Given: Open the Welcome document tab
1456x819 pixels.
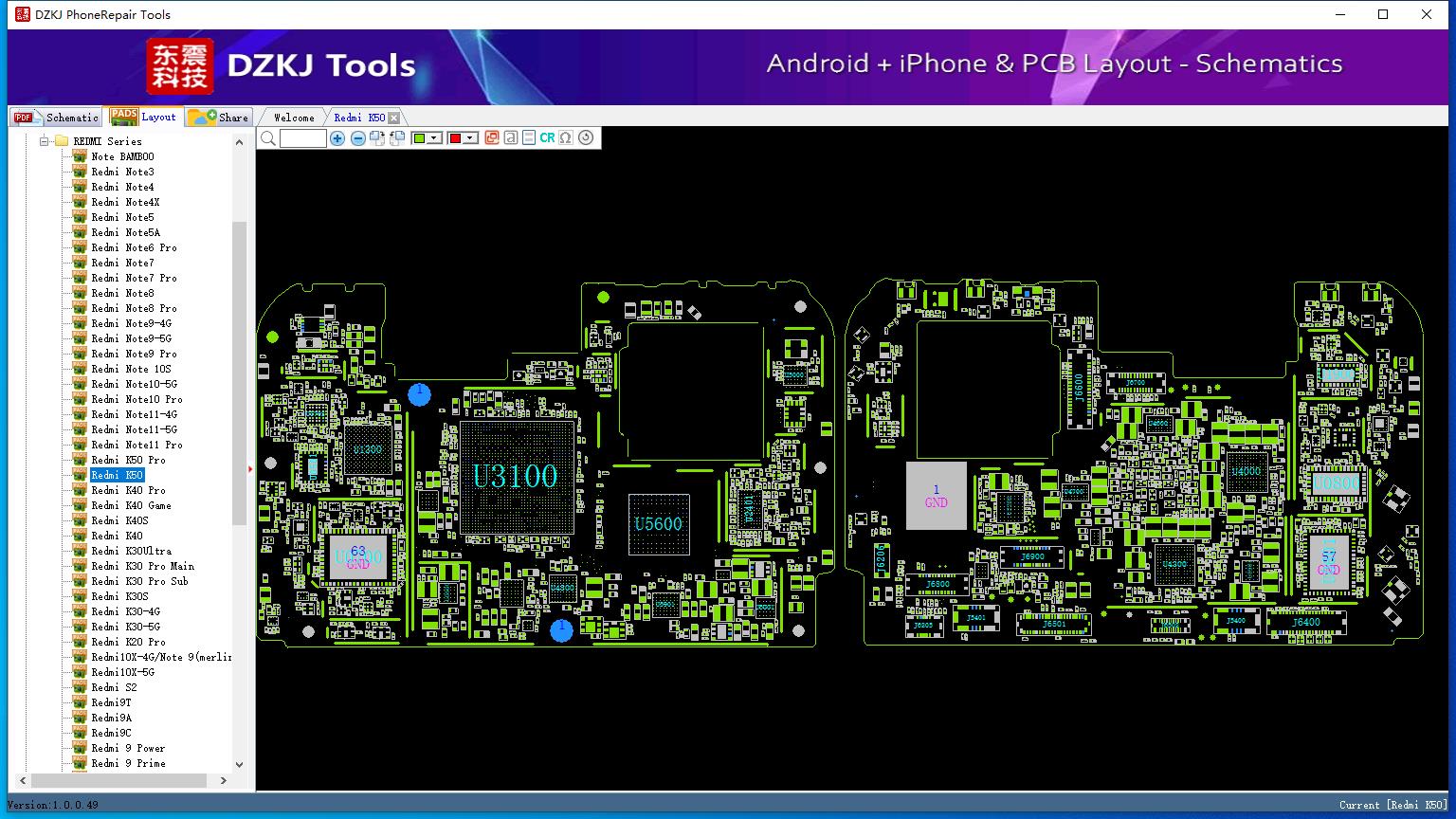Looking at the screenshot, I should click(x=293, y=118).
